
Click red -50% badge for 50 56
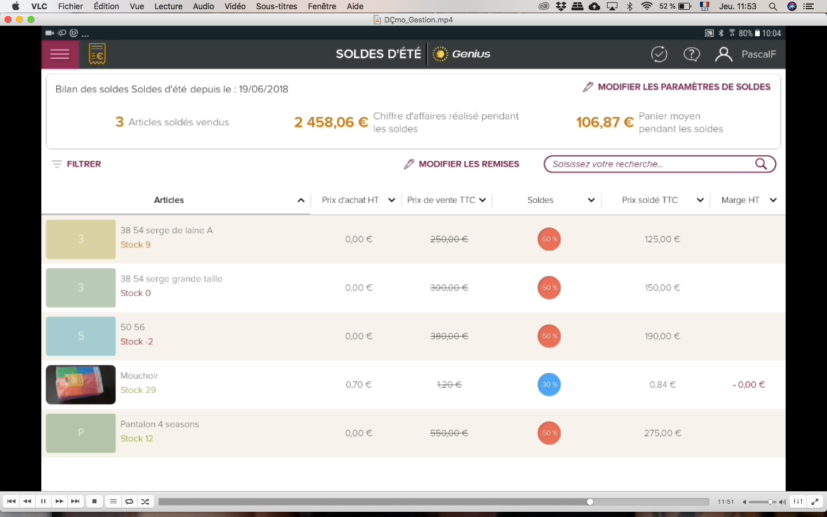(x=549, y=336)
